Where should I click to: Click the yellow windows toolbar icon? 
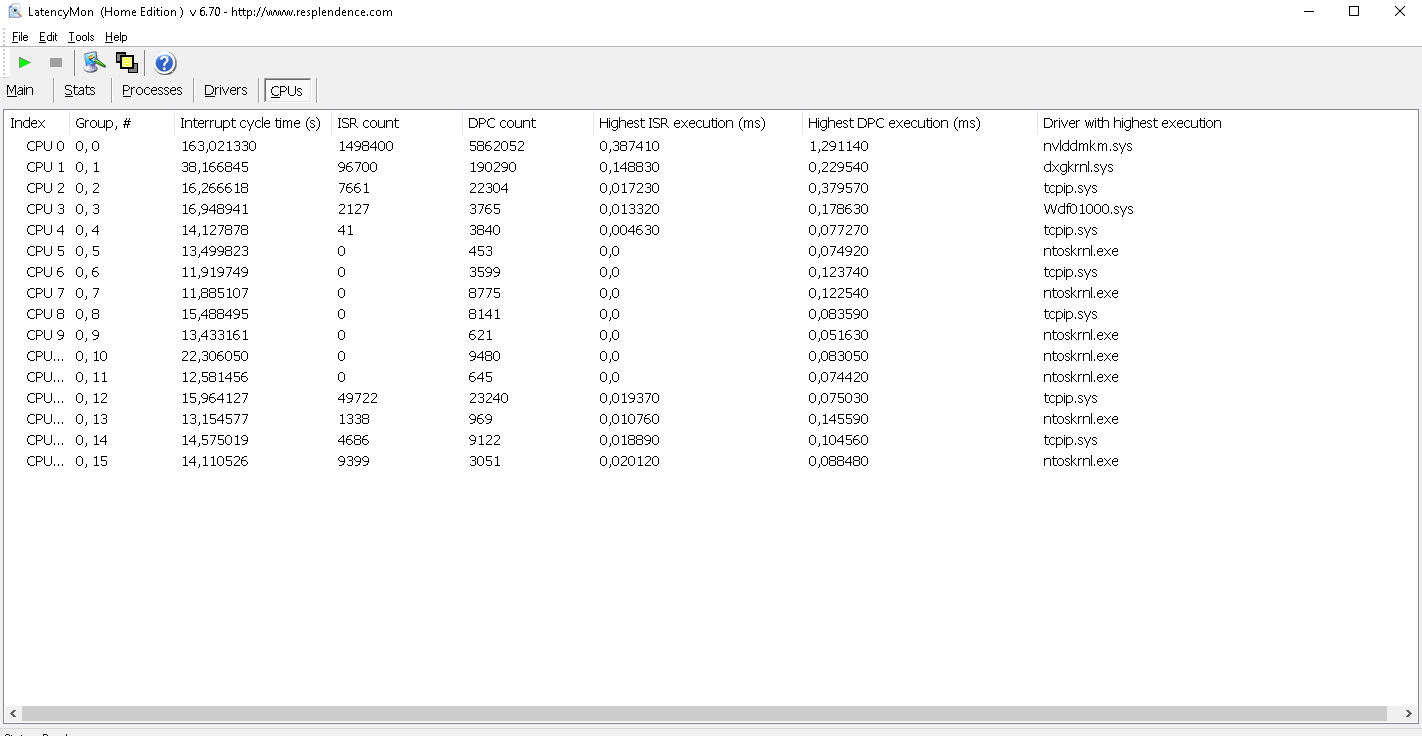[127, 63]
